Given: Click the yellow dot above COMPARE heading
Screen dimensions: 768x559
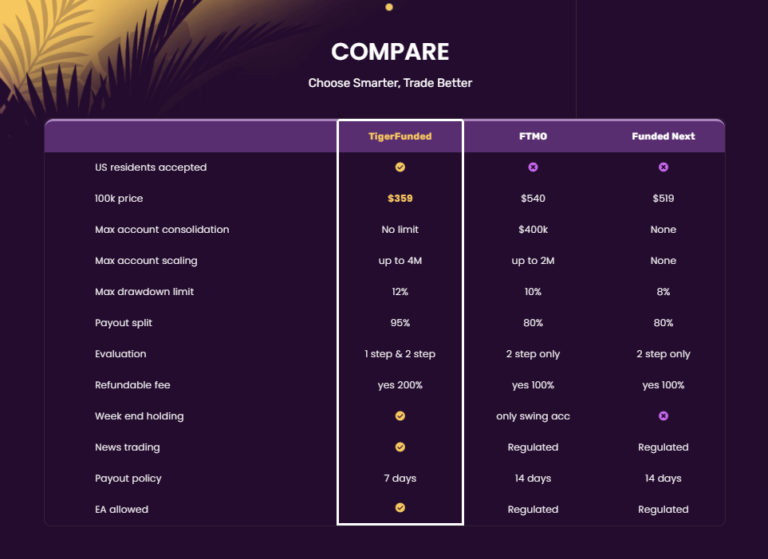Looking at the screenshot, I should [x=389, y=7].
